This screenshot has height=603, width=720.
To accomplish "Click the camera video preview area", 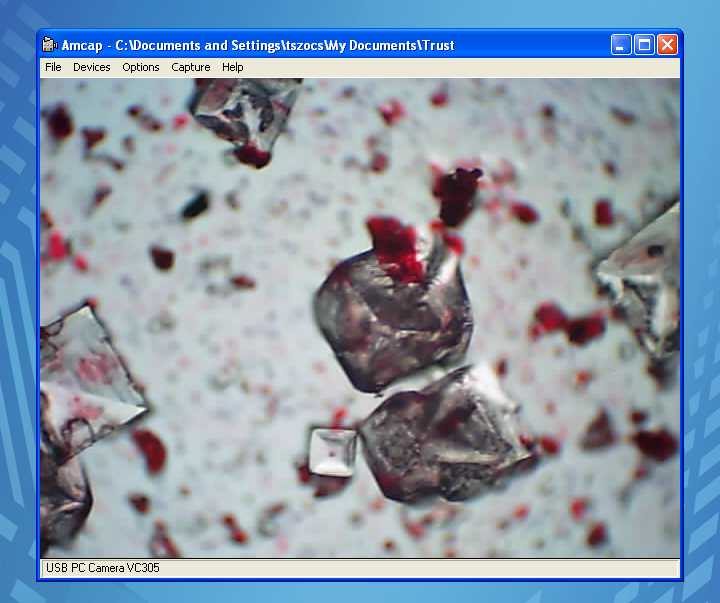I will coord(360,318).
